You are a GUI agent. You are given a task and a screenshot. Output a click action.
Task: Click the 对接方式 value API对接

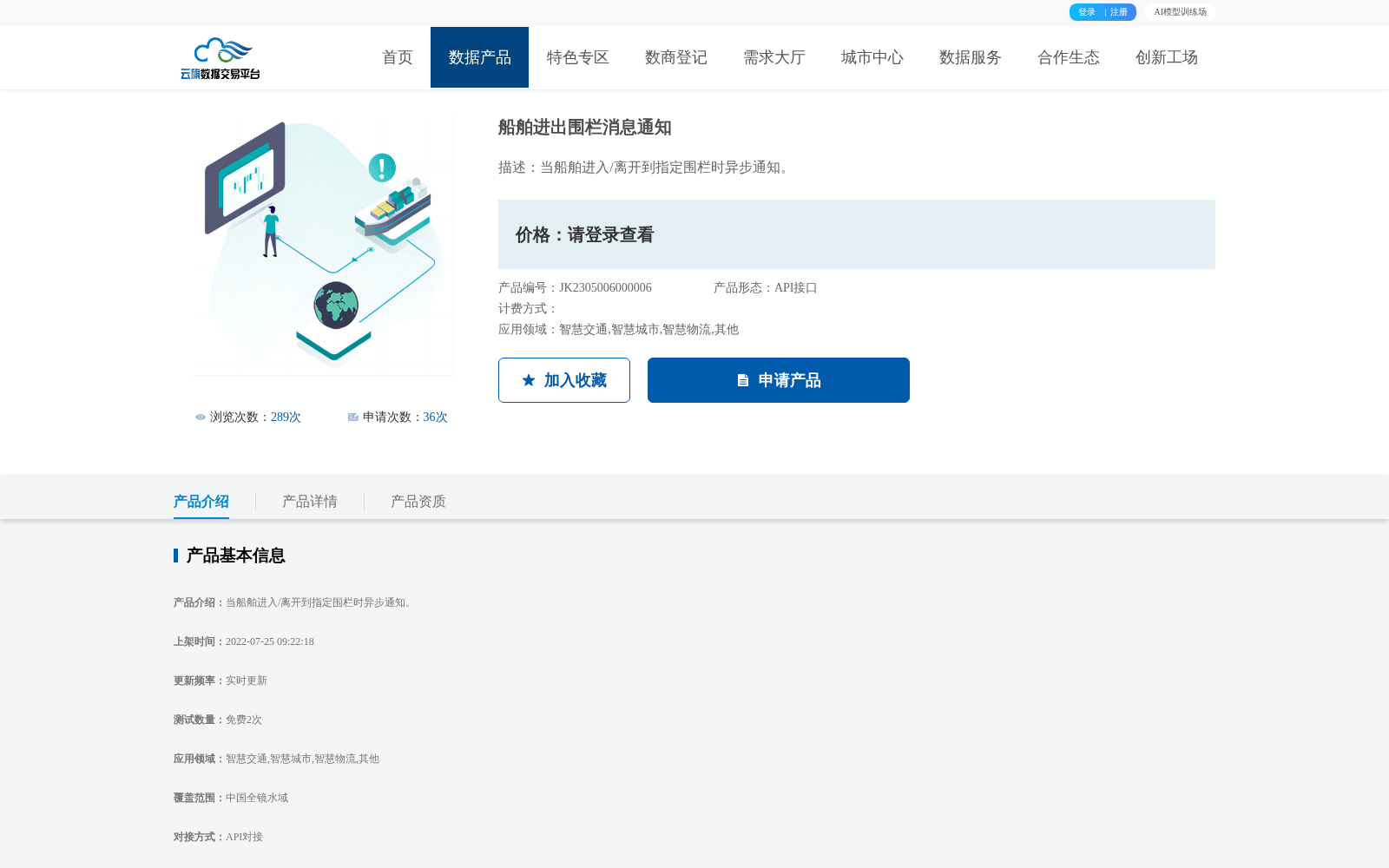[244, 837]
